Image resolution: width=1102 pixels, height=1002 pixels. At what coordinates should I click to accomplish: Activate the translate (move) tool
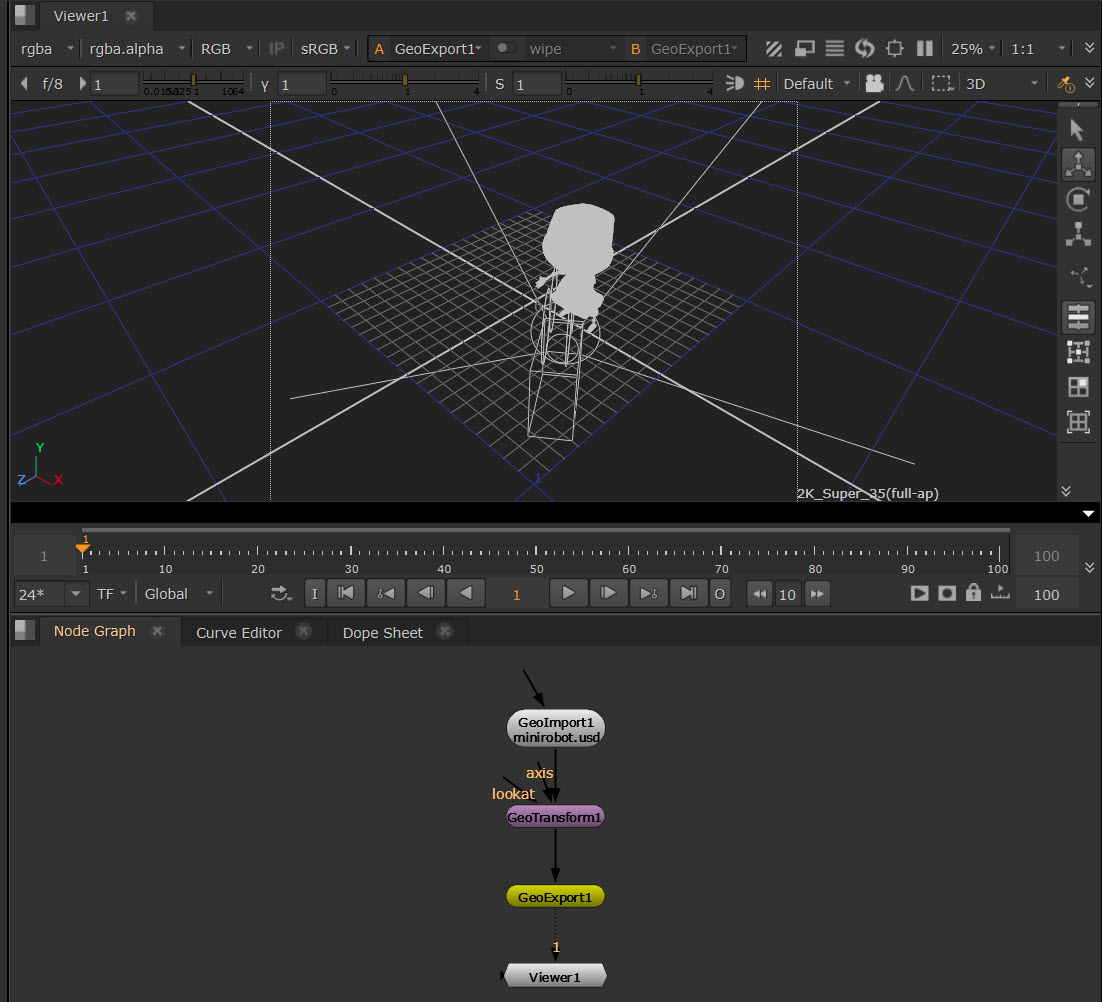(1077, 164)
